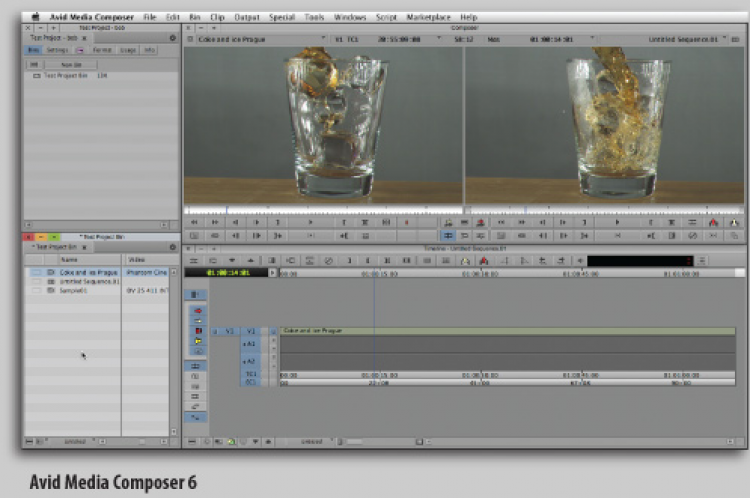Switch to the Format tab in project window
Image resolution: width=750 pixels, height=498 pixels.
click(x=102, y=50)
